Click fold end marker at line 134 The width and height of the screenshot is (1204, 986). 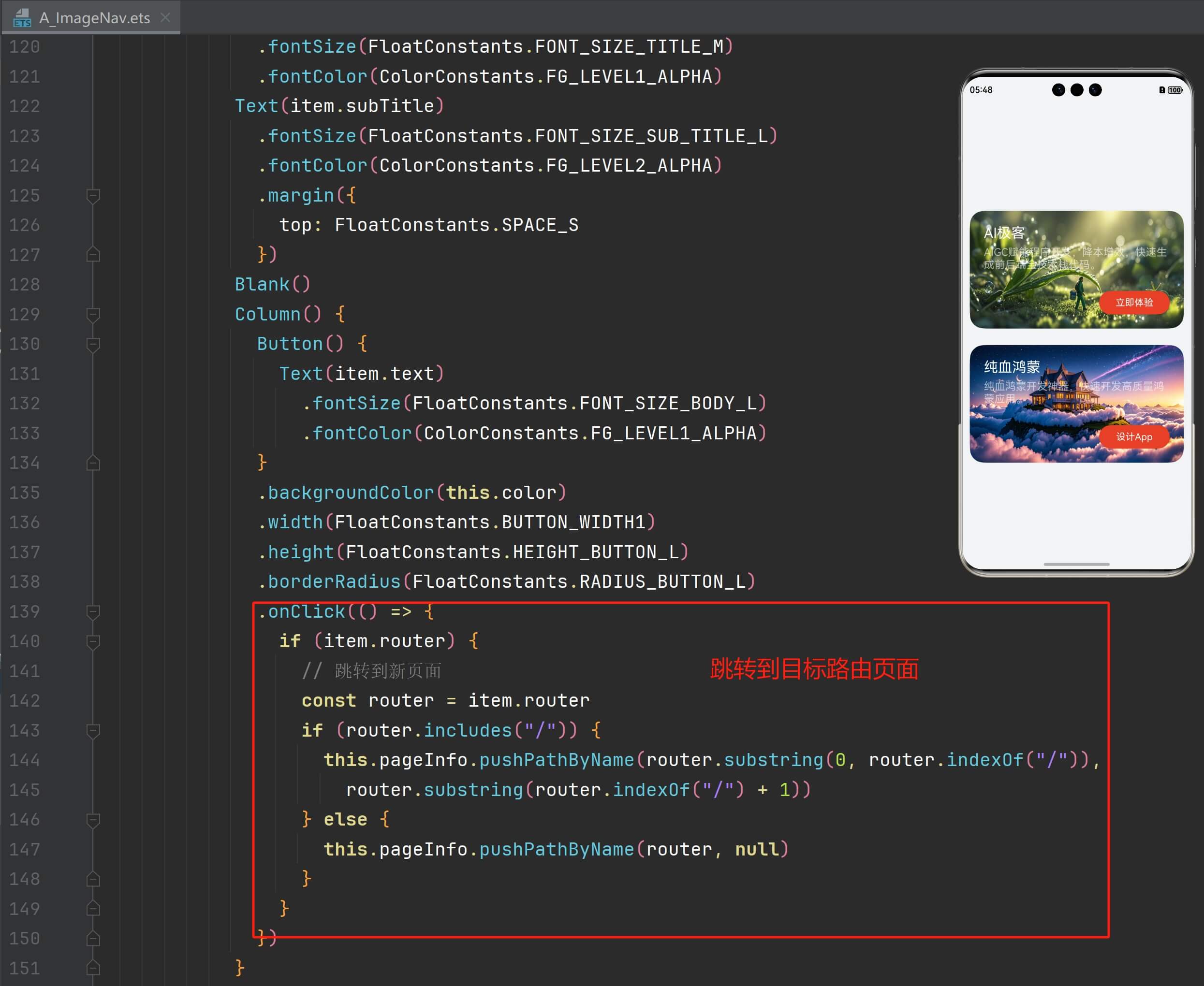(x=93, y=464)
